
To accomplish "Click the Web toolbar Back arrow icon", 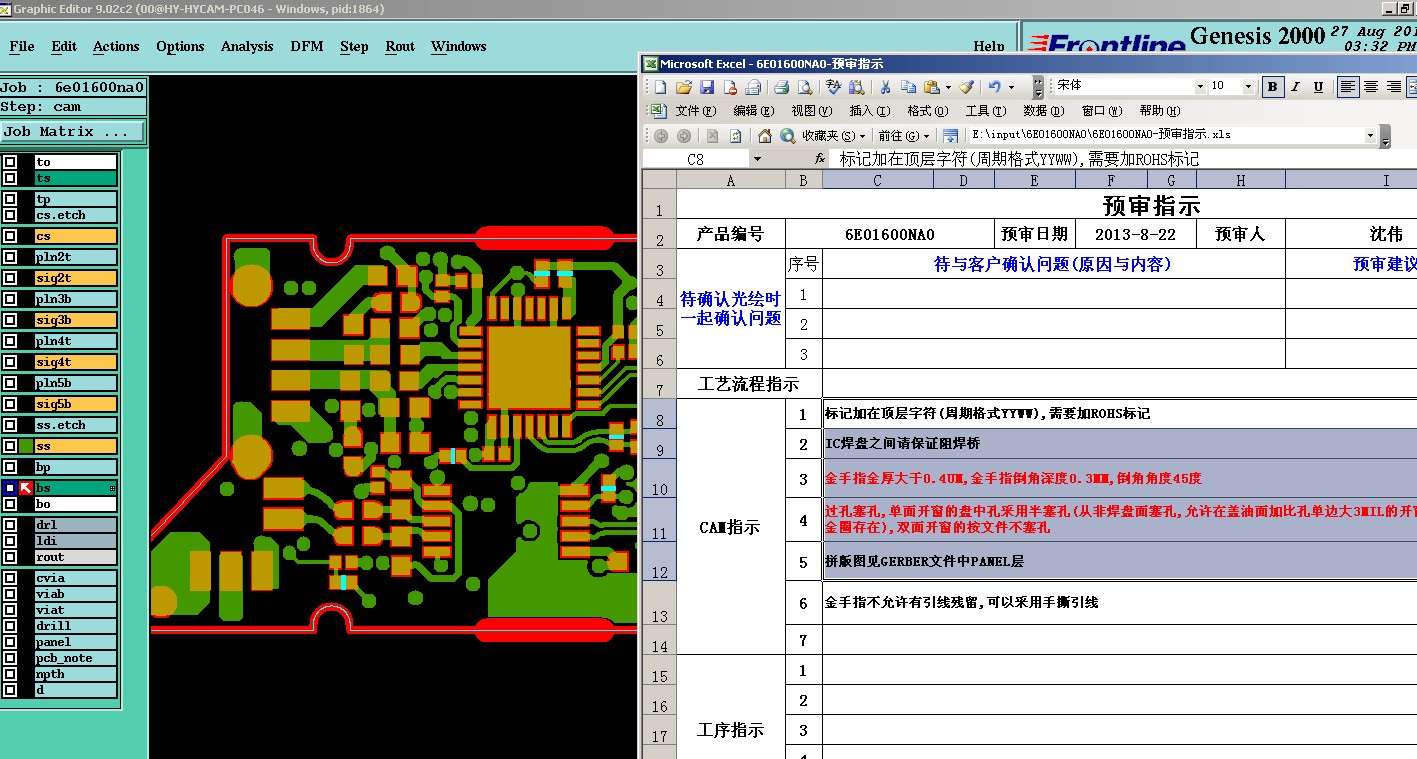I will pos(661,136).
